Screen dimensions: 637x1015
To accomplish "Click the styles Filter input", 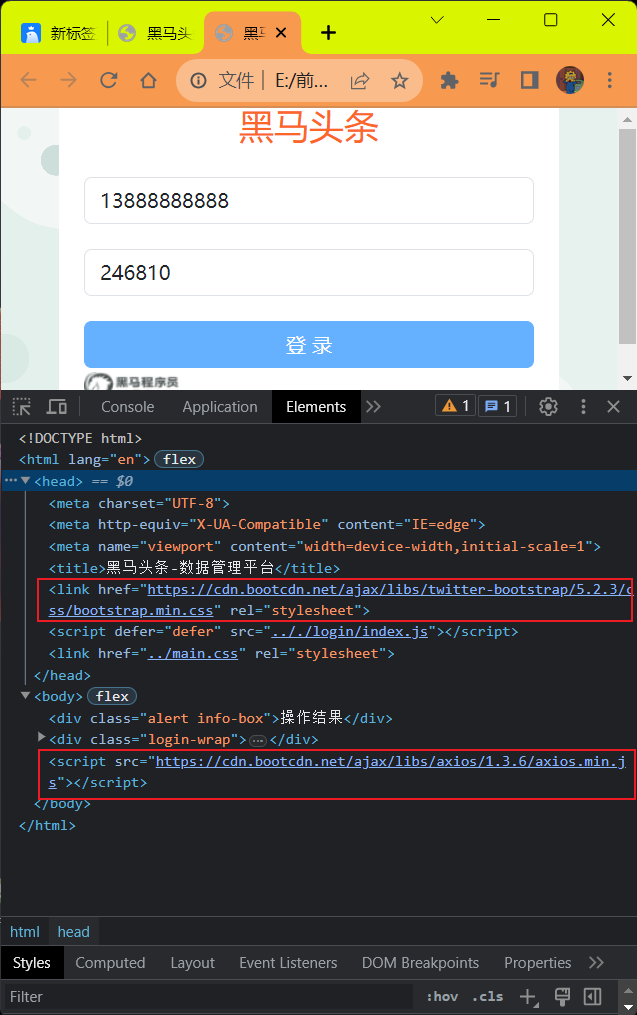I will click(x=207, y=996).
